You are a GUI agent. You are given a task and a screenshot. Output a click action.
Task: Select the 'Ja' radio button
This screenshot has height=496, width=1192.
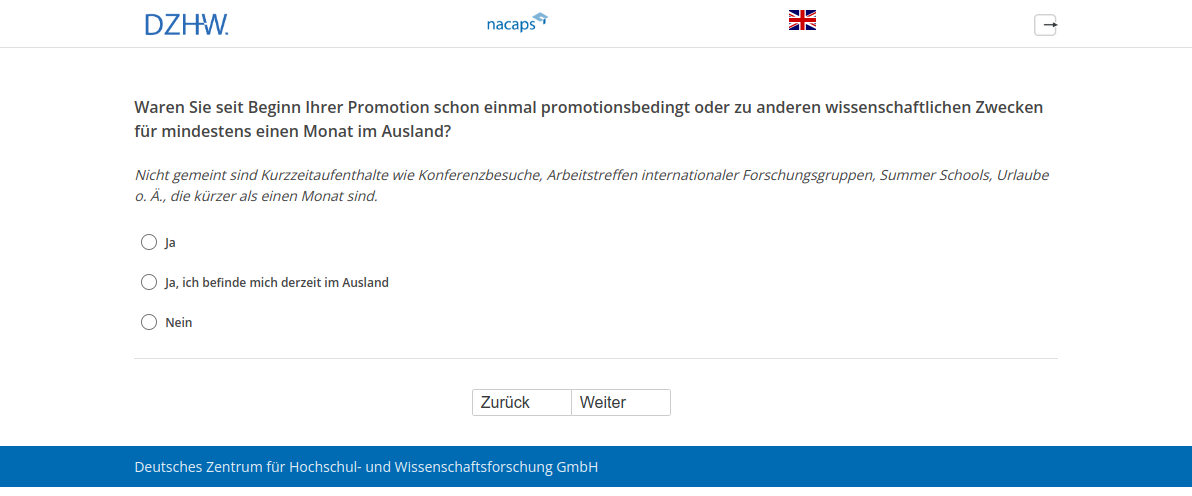point(149,242)
